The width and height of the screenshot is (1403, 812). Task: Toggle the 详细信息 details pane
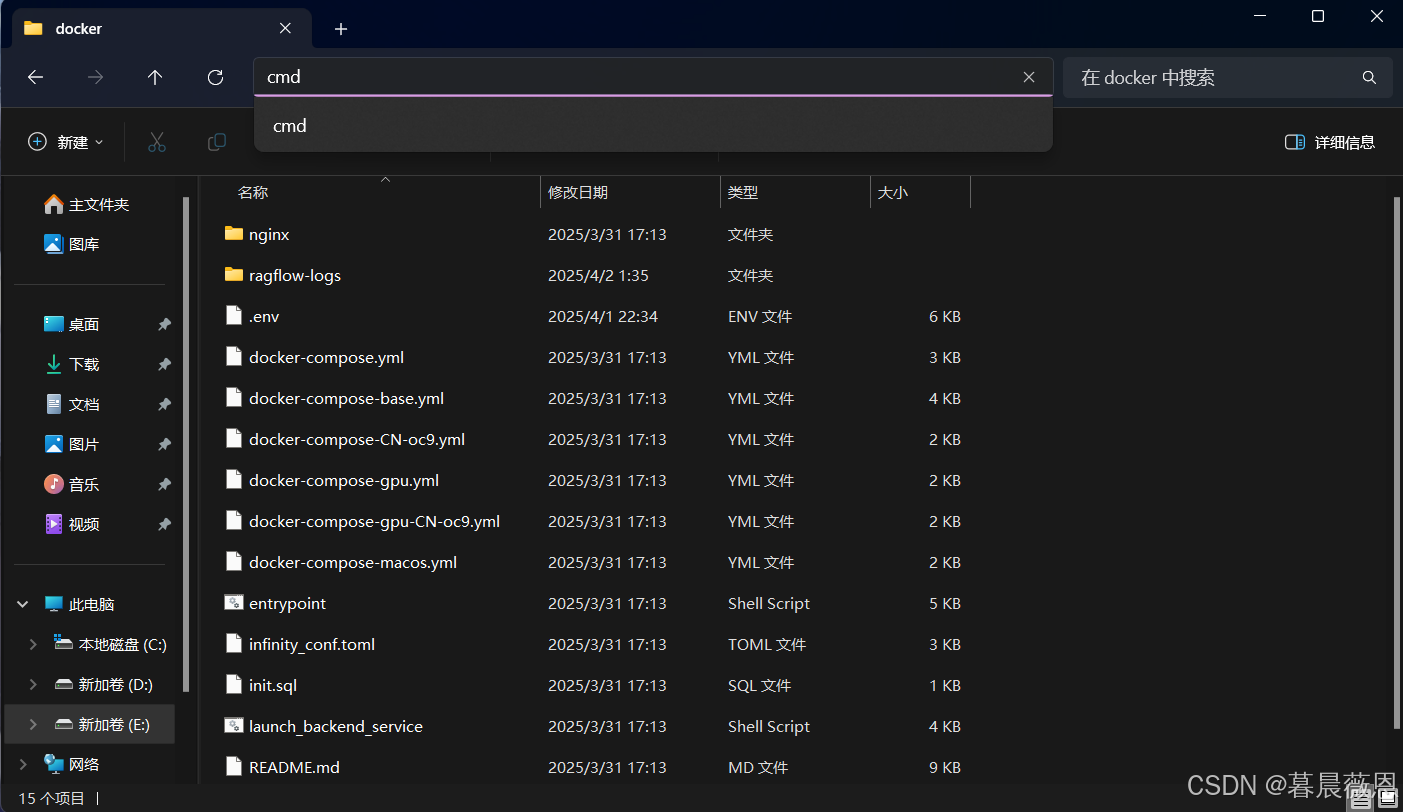(x=1330, y=141)
